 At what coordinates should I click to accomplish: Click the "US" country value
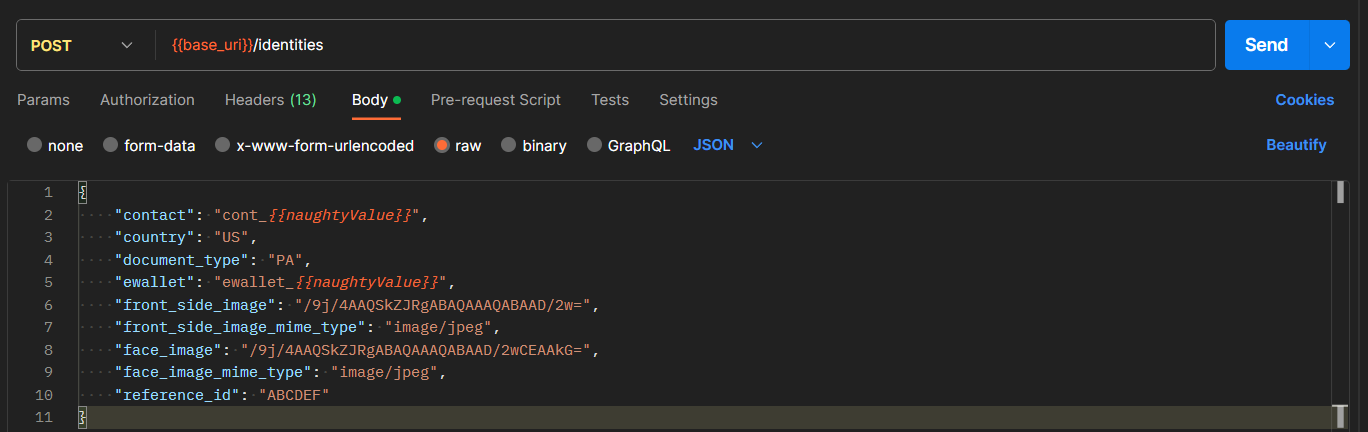pos(232,237)
